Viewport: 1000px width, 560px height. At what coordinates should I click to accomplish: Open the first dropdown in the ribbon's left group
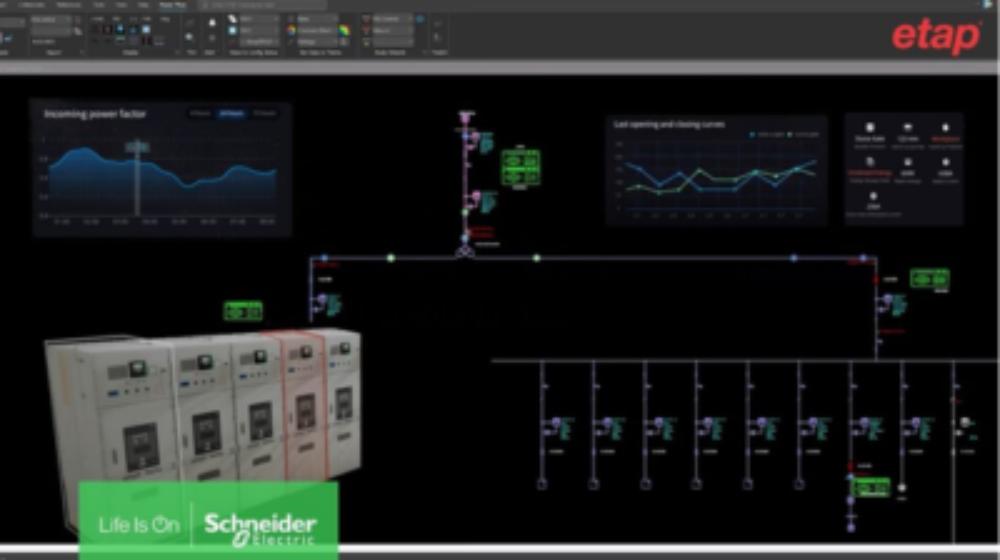point(51,20)
